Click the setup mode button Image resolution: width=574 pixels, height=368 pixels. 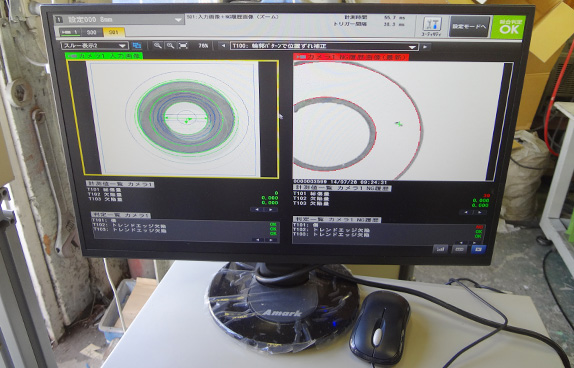[x=469, y=26]
